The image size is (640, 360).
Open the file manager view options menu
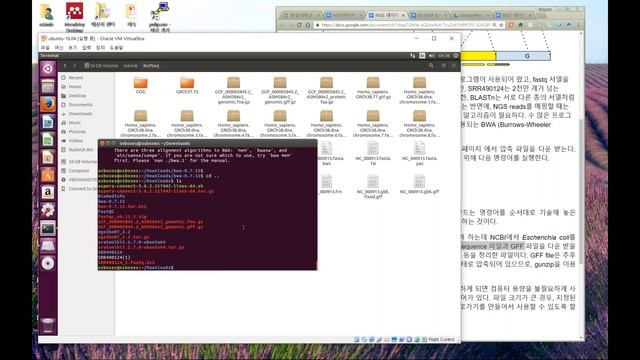(x=453, y=65)
